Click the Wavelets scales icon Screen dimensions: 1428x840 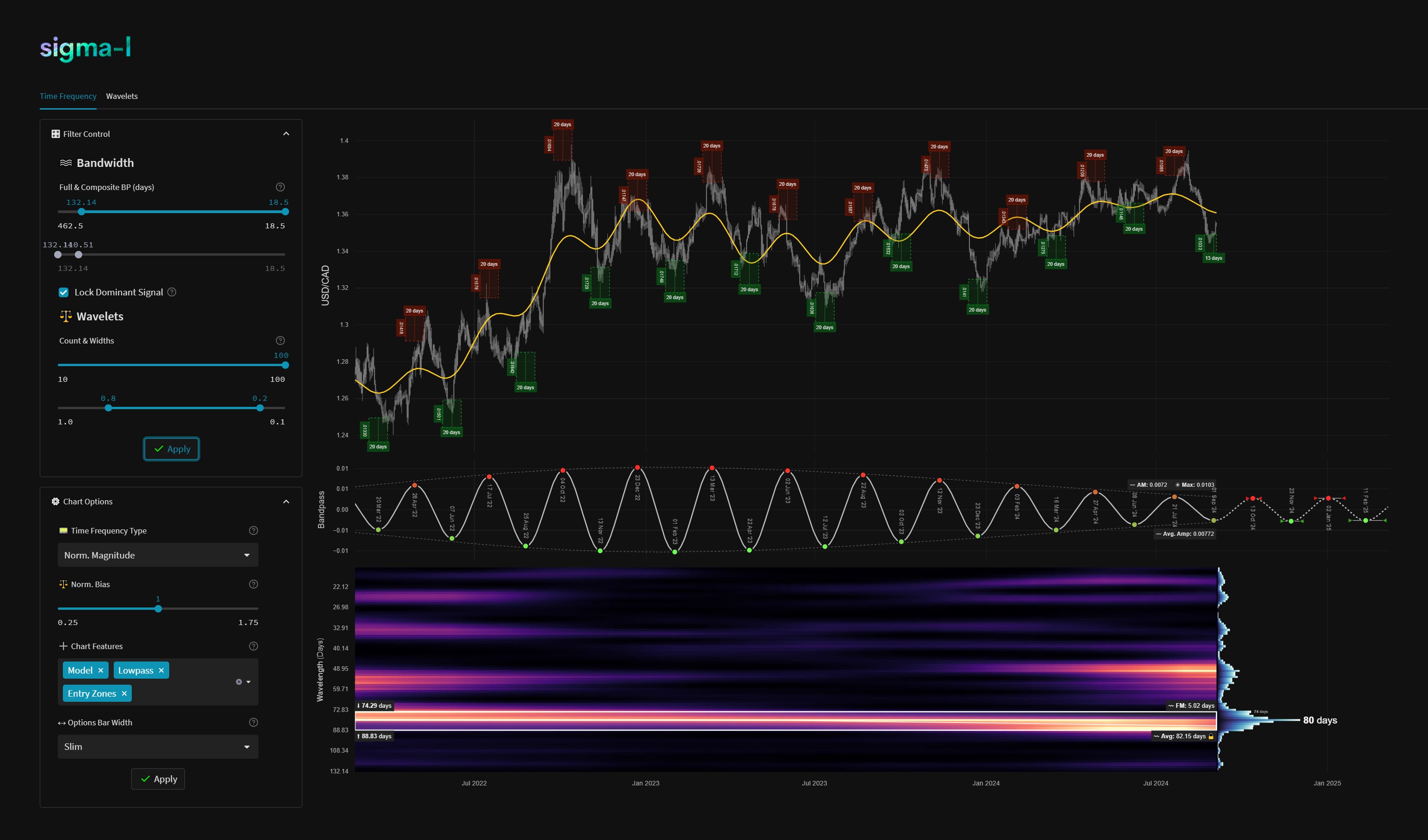coord(66,316)
